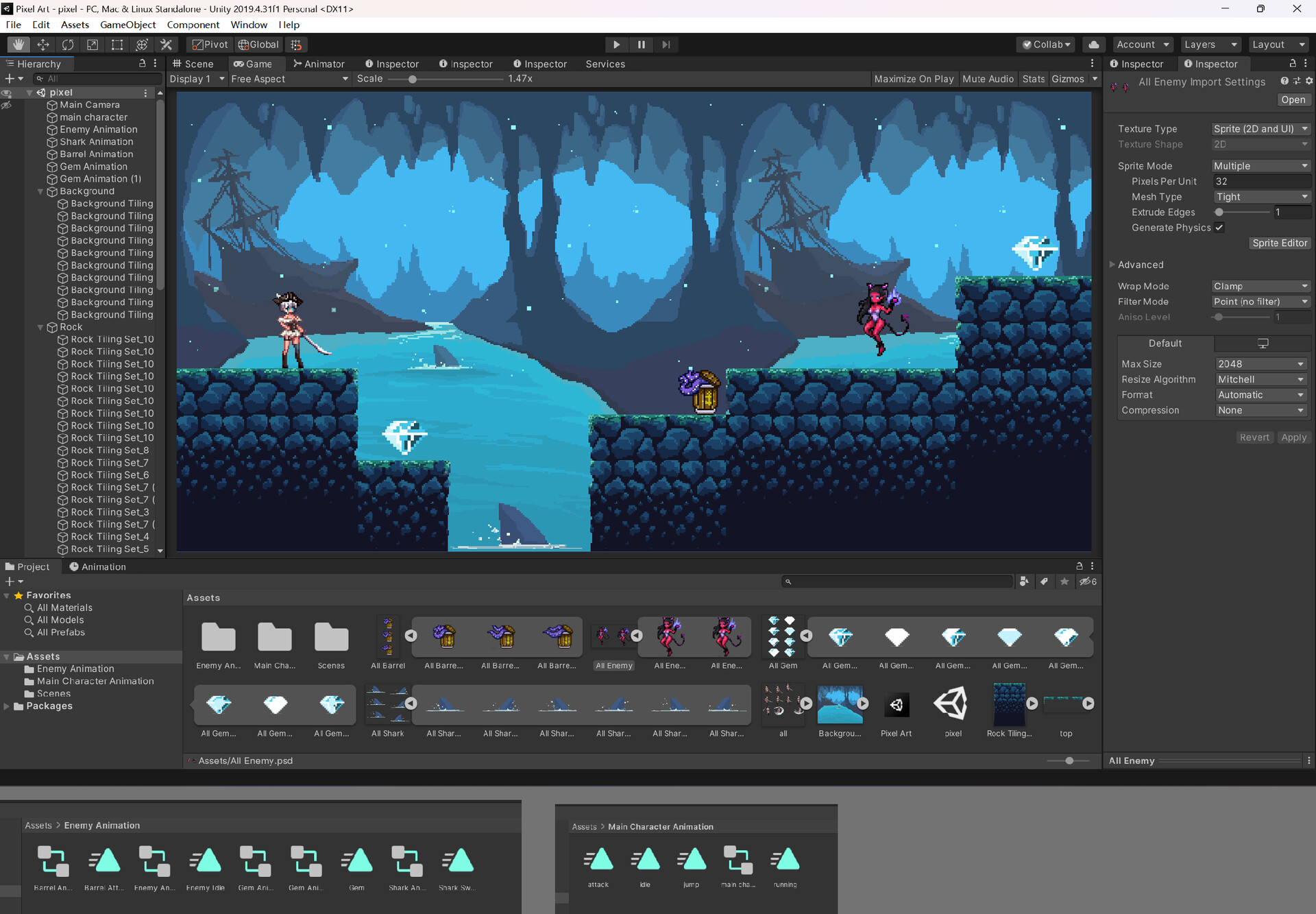Screen dimensions: 1316x914
Task: Select the Hand tool
Action: click(x=18, y=44)
